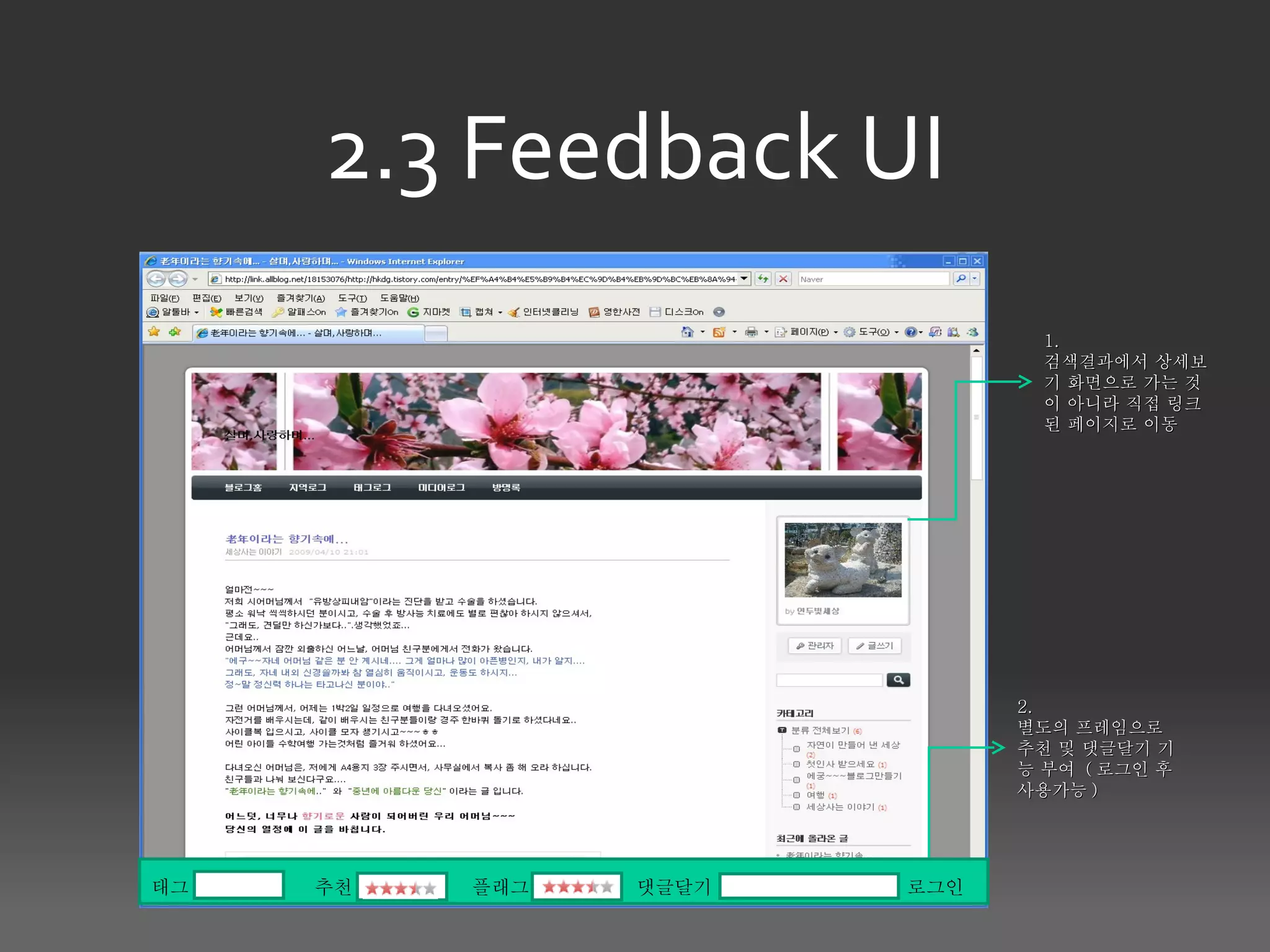
Task: Expand the 알툴바 dropdown arrow
Action: pyautogui.click(x=197, y=313)
